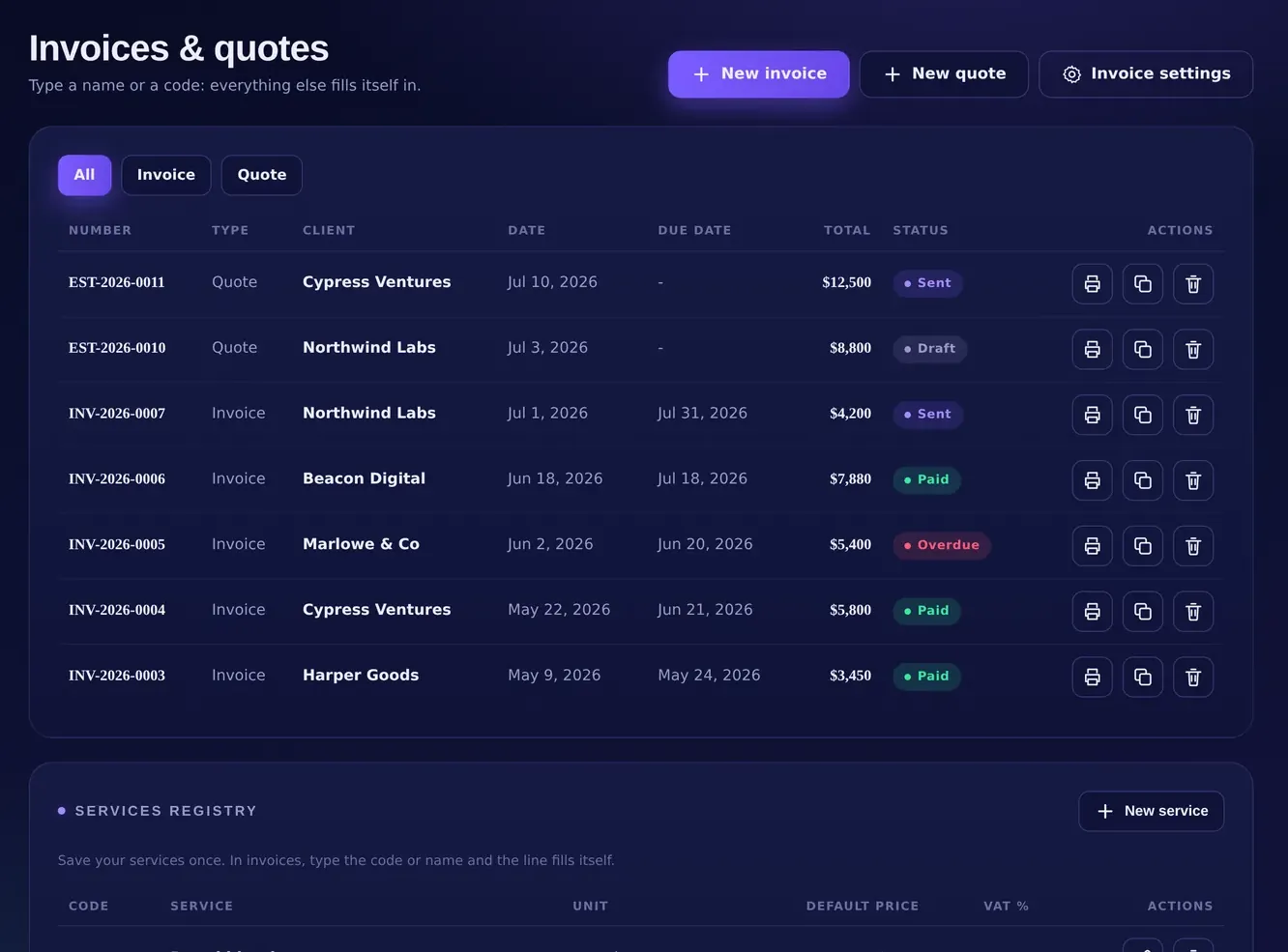Open the EST-2026-0011 number cell
1288x952 pixels.
[x=116, y=282]
